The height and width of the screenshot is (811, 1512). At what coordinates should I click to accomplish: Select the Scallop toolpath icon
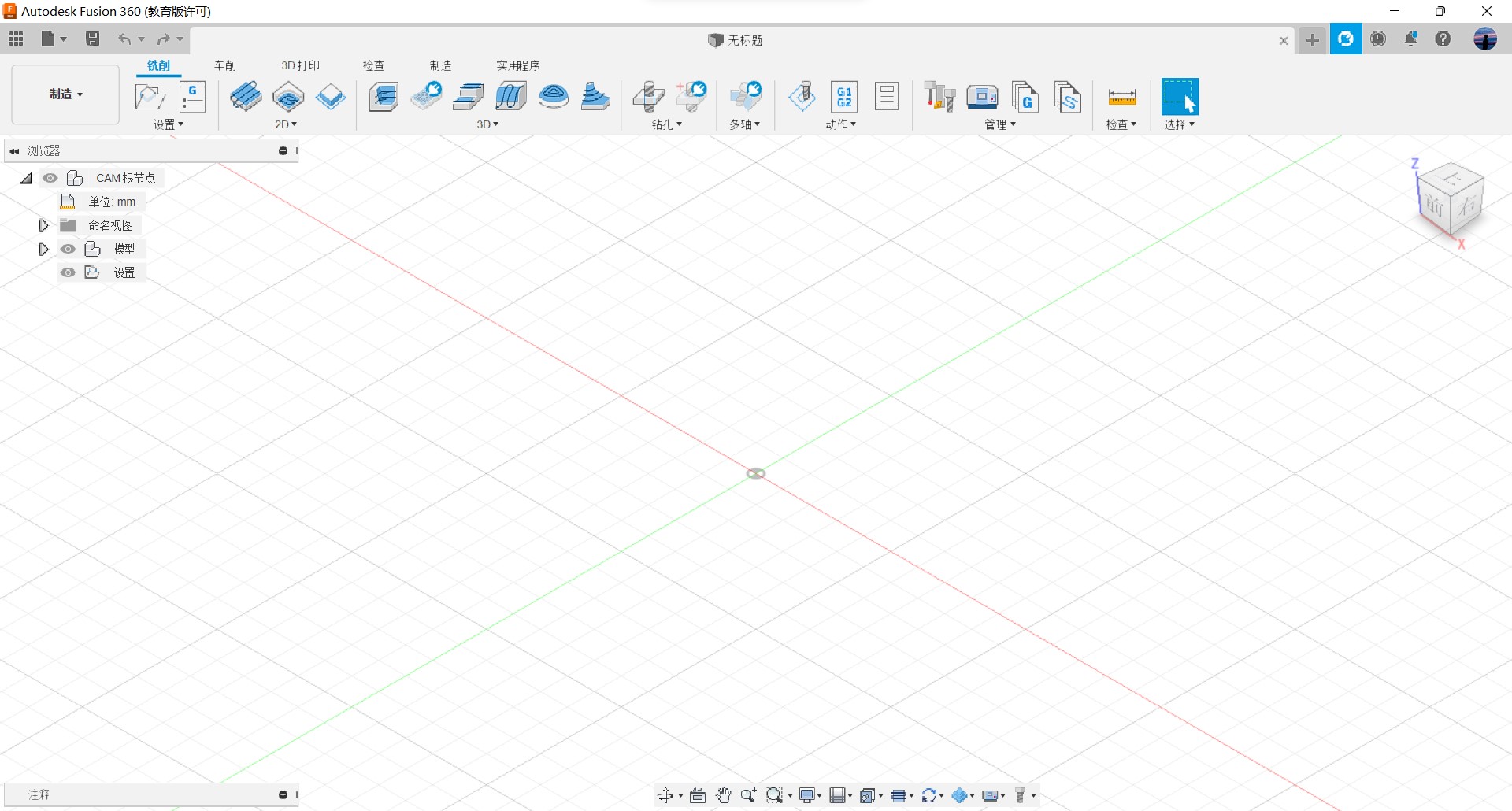click(x=554, y=97)
